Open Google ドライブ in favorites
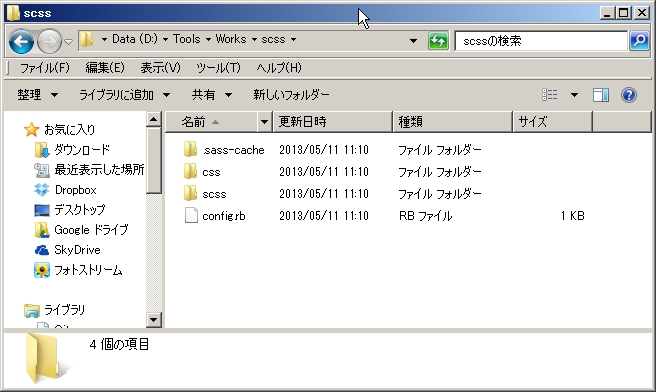Image resolution: width=656 pixels, height=392 pixels. point(81,230)
